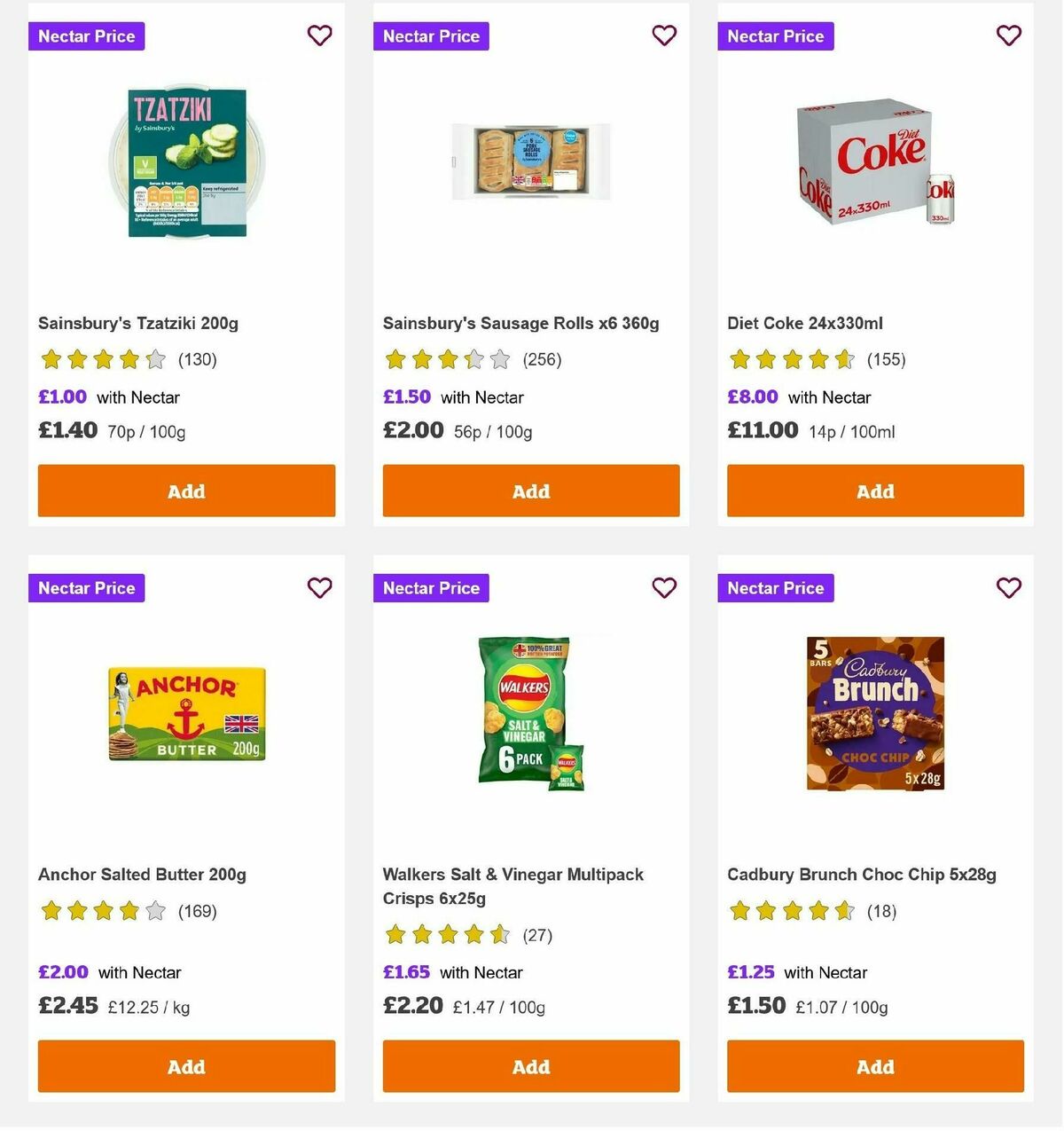This screenshot has height=1131, width=1064.
Task: Toggle the heart on Diet Coke 24x330ml
Action: click(x=1008, y=35)
